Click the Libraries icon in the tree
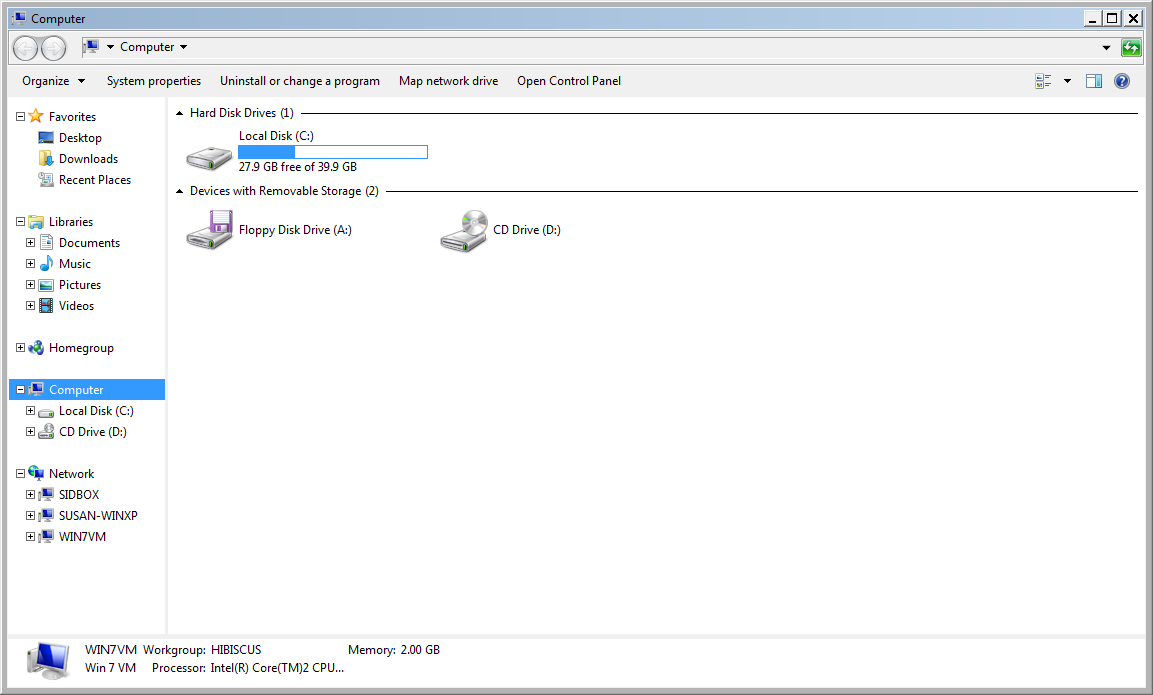Screen dimensions: 1153x695 36,221
